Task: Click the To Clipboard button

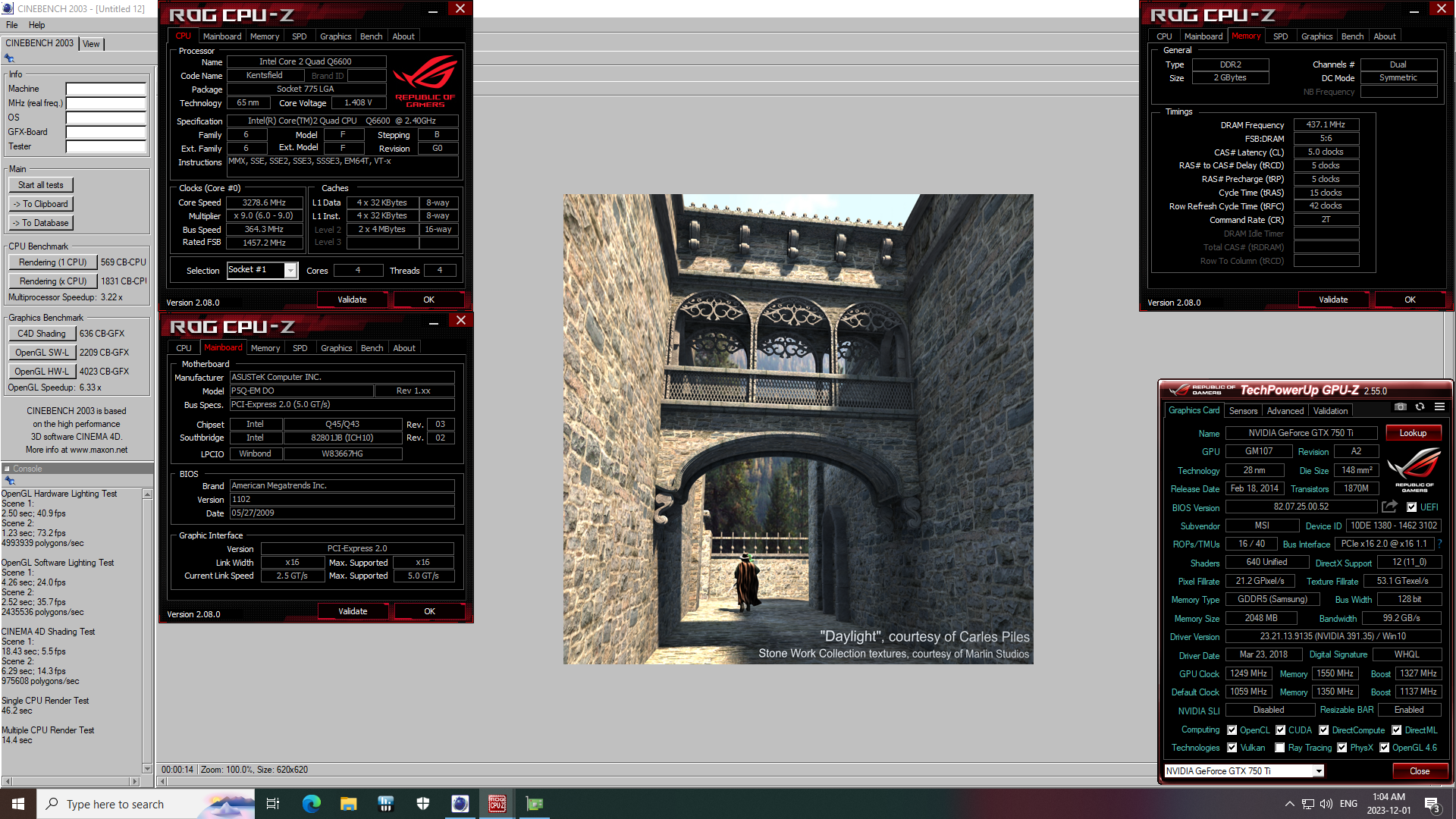Action: tap(41, 204)
